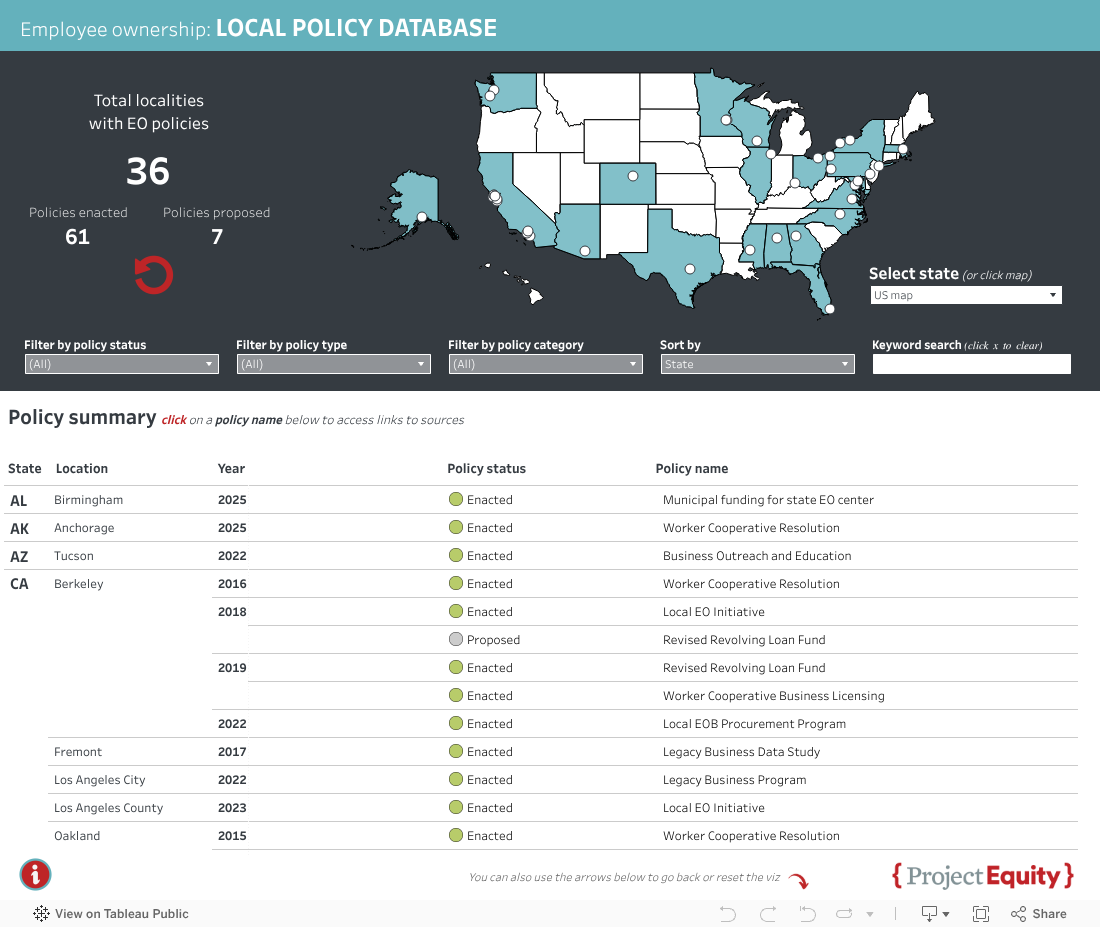The height and width of the screenshot is (927, 1100).
Task: Open the Download menu icon
Action: tap(934, 913)
